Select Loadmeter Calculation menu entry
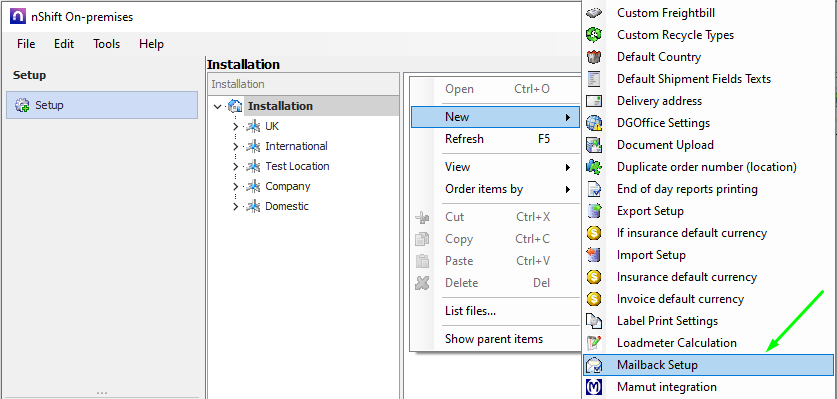837x399 pixels. (708, 343)
